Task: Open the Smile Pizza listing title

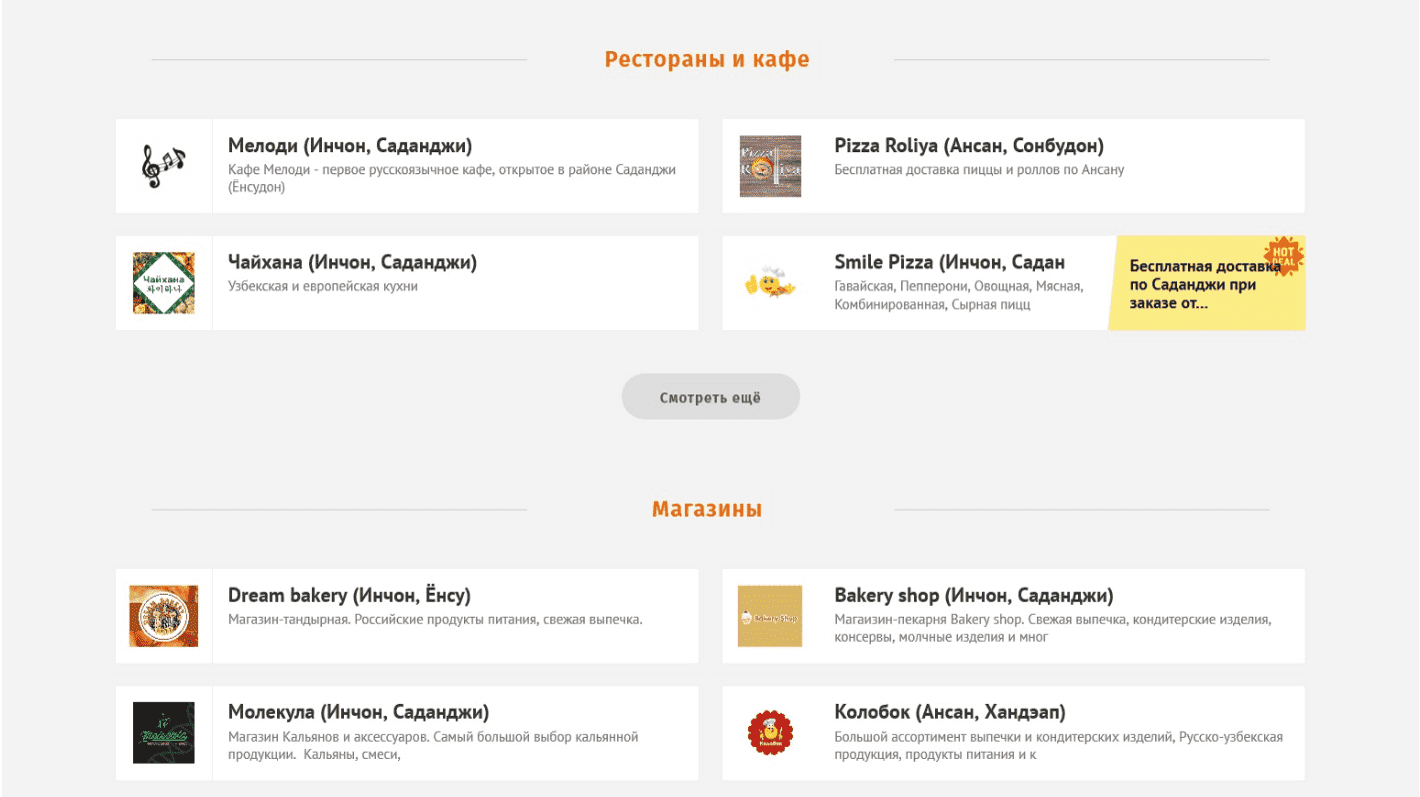Action: (950, 263)
